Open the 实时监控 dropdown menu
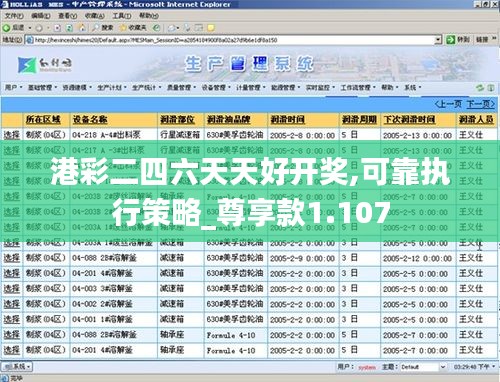This screenshot has height=382, width=500. (320, 88)
